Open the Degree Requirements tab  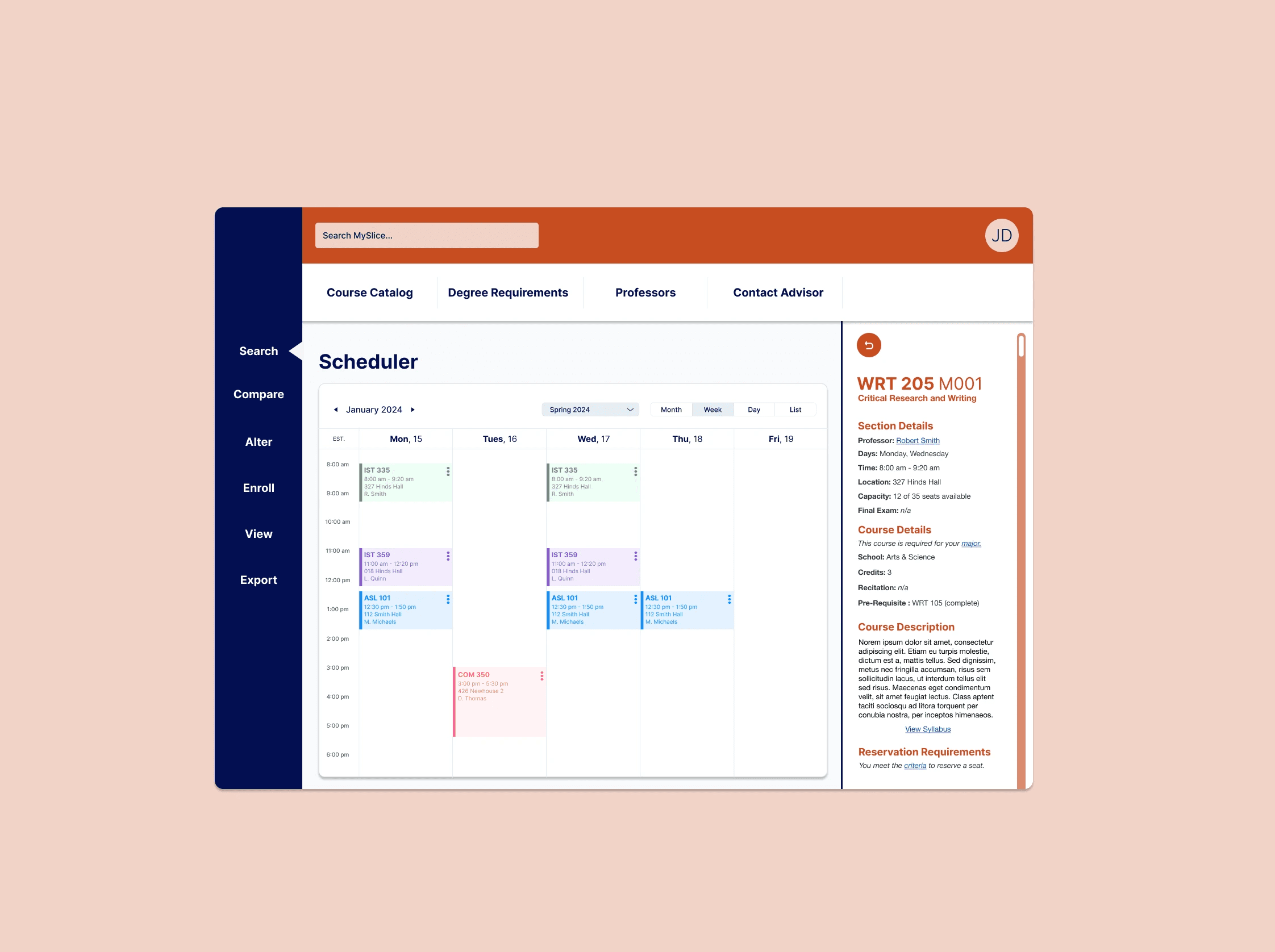coord(508,291)
